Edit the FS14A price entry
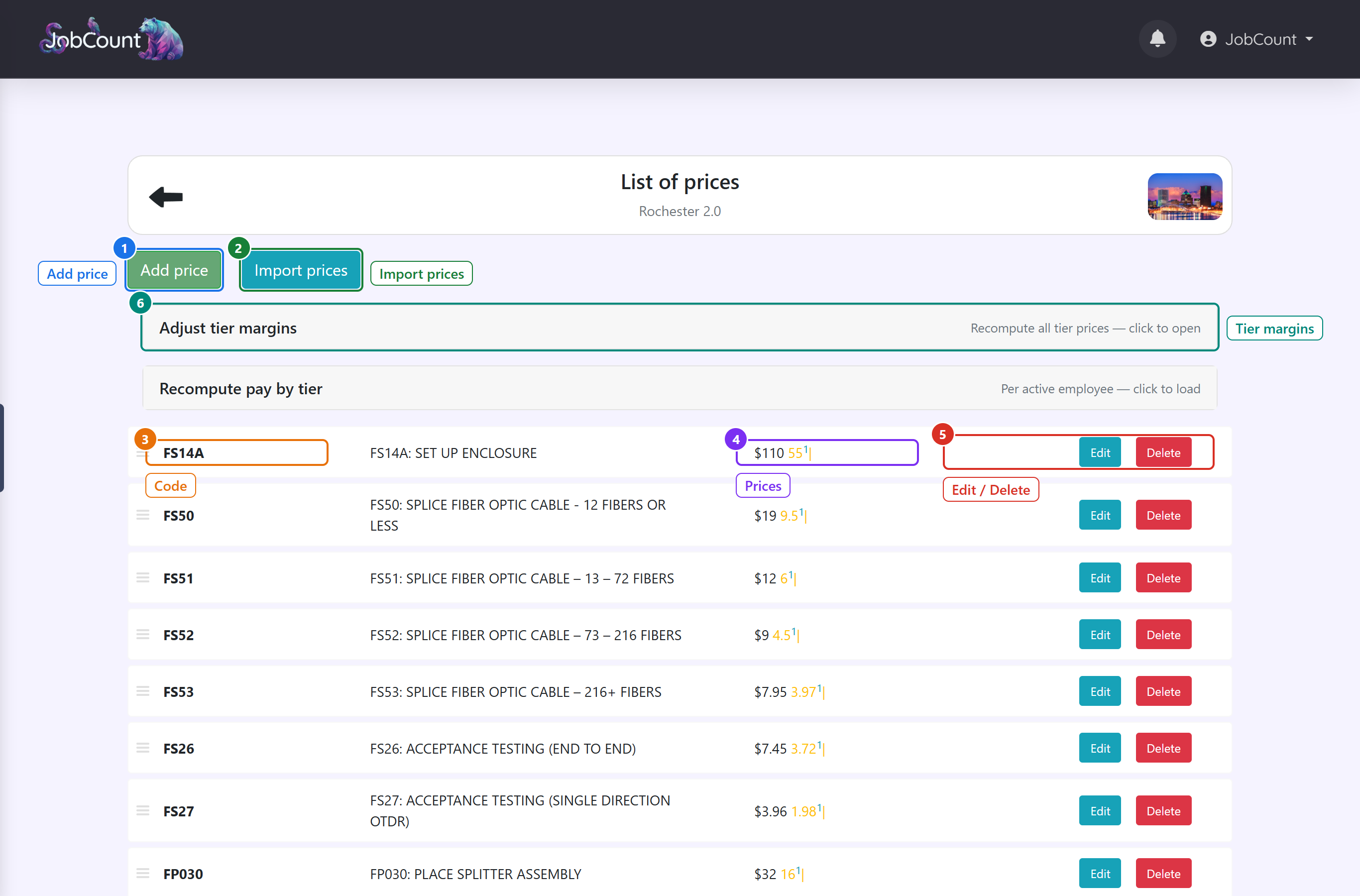This screenshot has width=1360, height=896. pos(1100,452)
